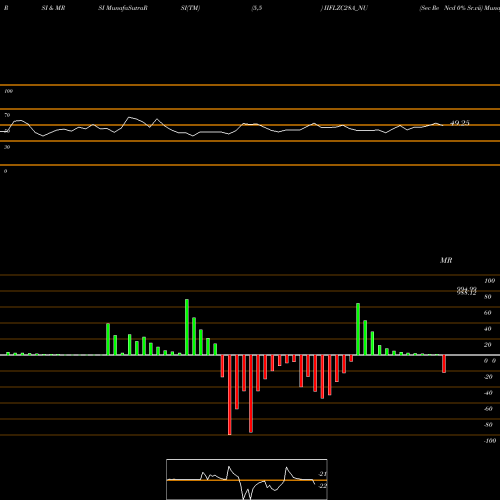Click the MR axis label 60
The width and height of the screenshot is (500, 500).
click(x=488, y=313)
